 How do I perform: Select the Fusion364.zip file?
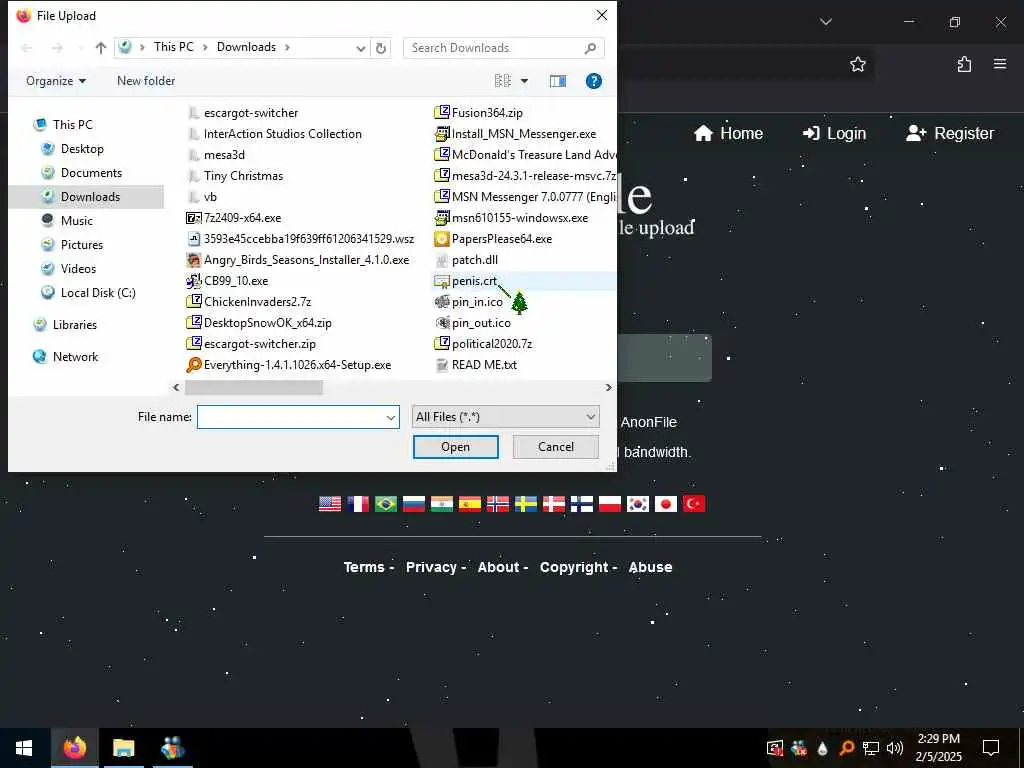tap(479, 113)
